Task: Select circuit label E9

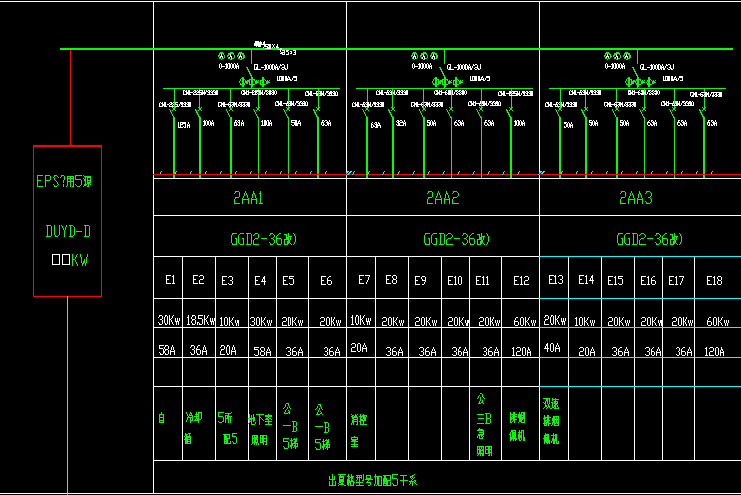Action: tap(420, 281)
